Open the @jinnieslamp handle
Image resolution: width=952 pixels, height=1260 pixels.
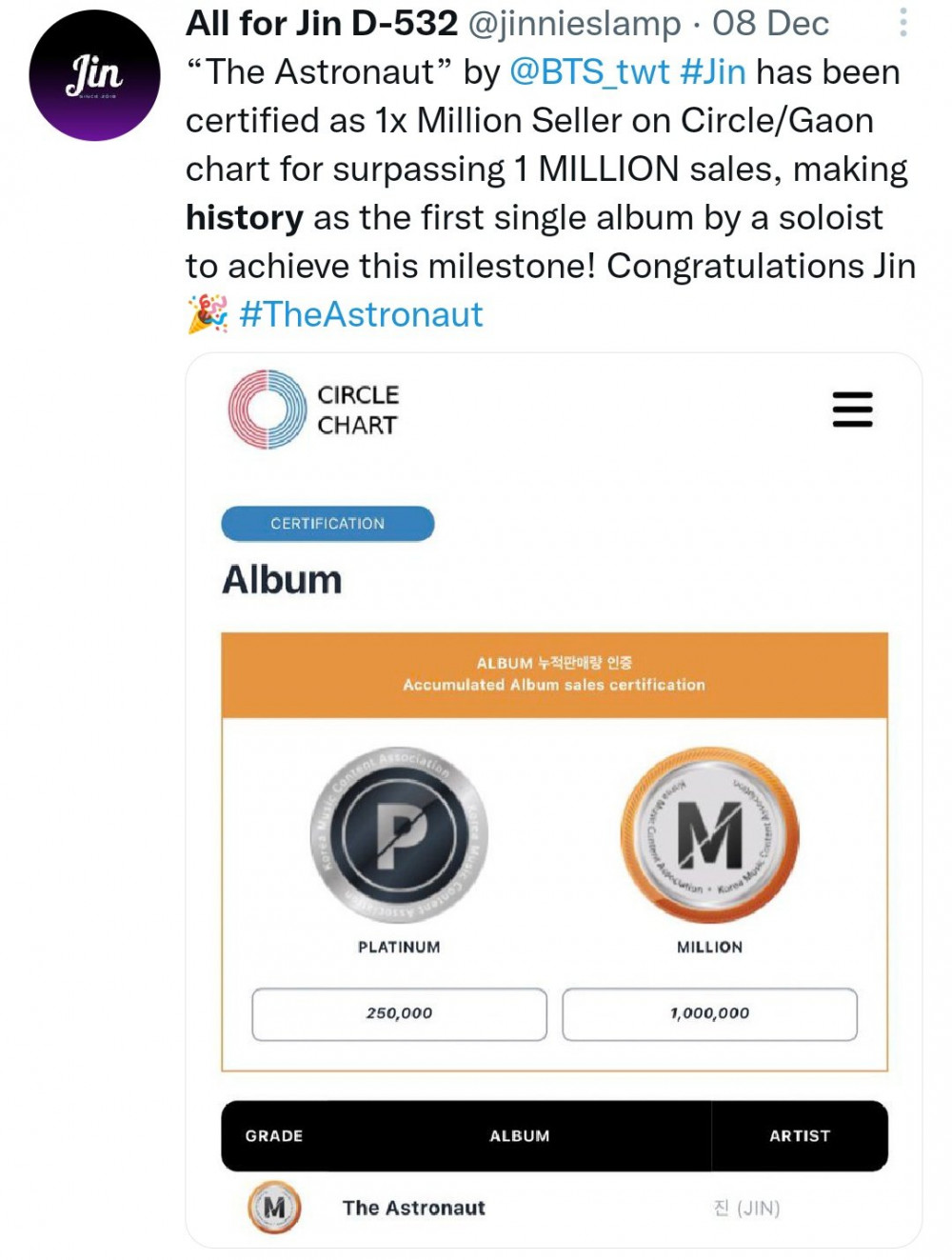[575, 24]
